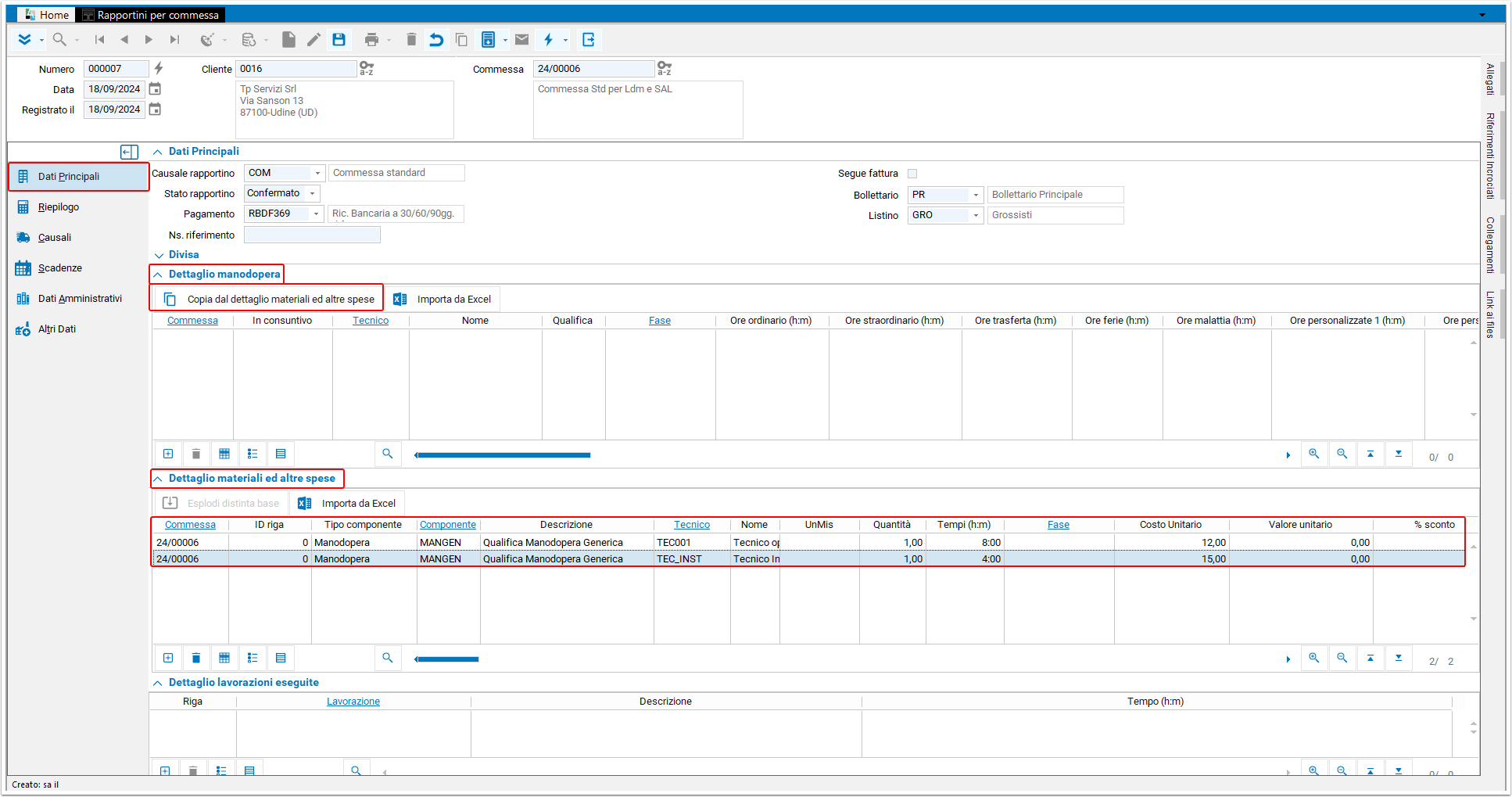This screenshot has height=797, width=1512.
Task: Select Riepilogo in sidebar
Action: coord(59,207)
